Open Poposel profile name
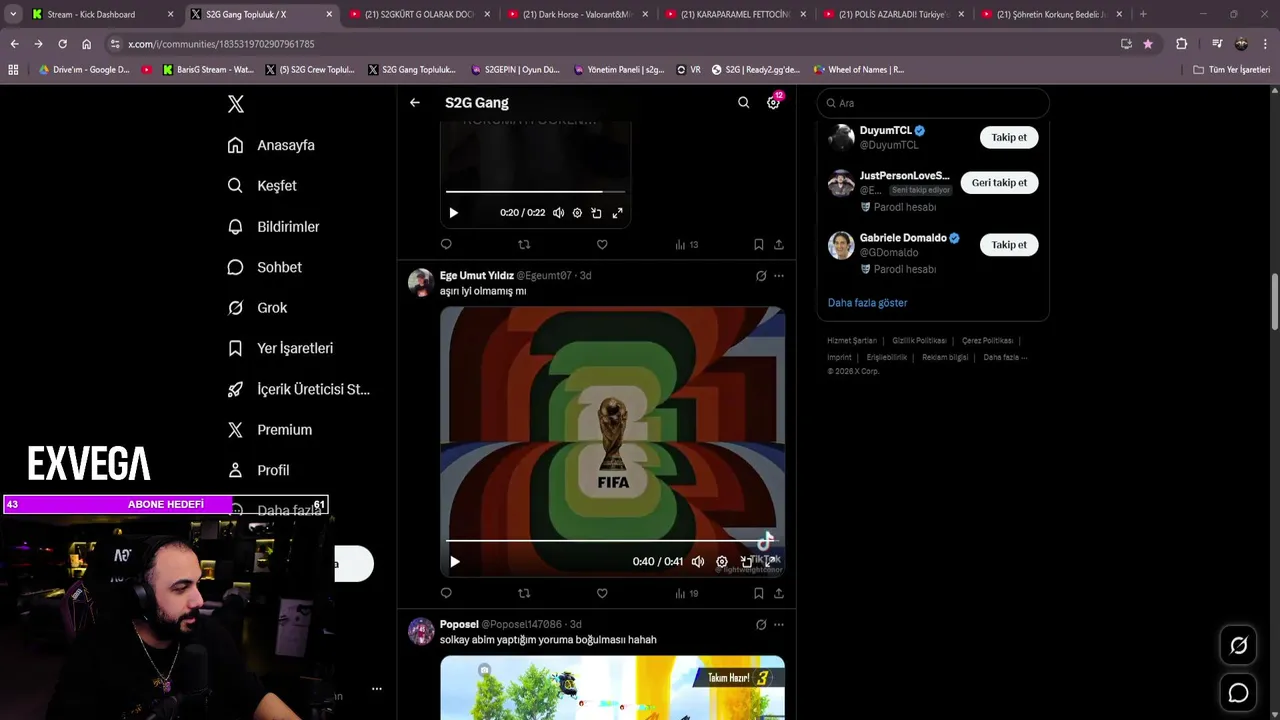1280x720 pixels. click(459, 624)
